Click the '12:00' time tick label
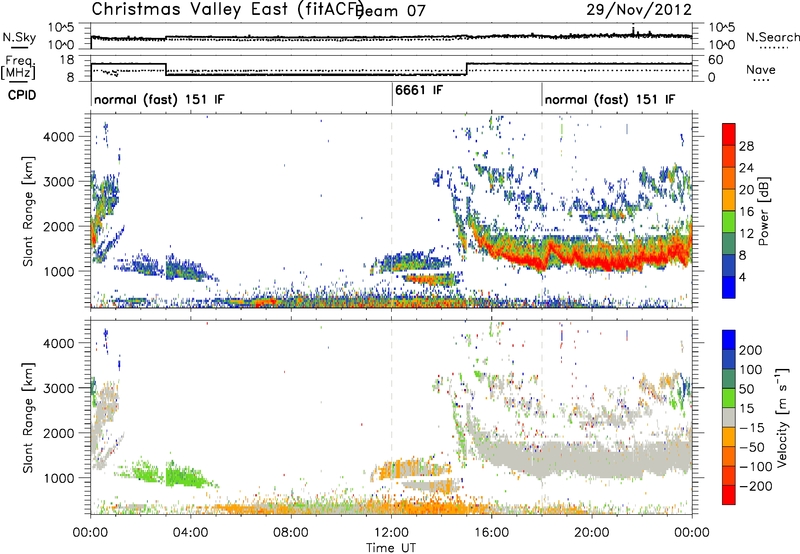 tap(391, 533)
